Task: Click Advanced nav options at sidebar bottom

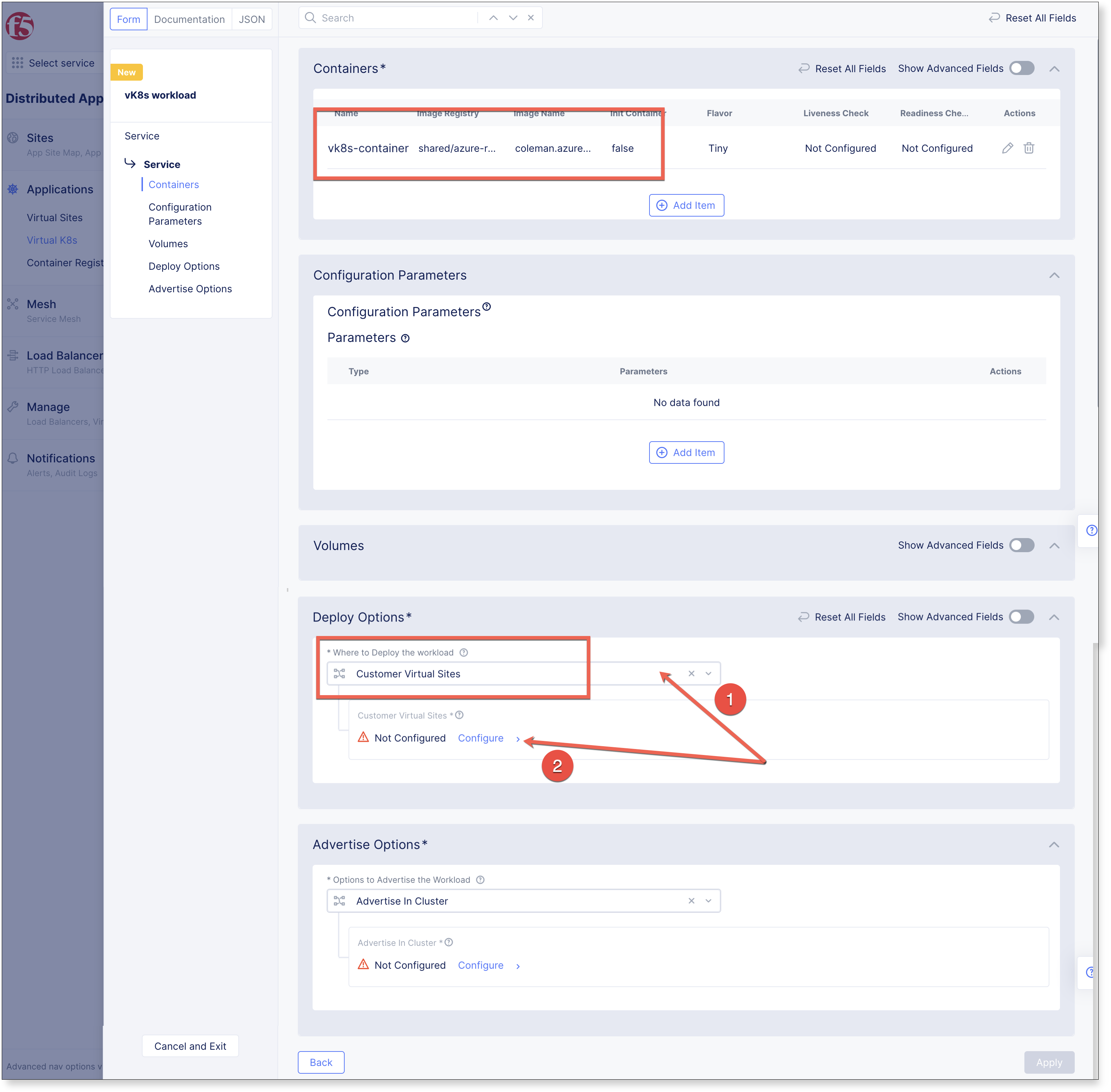Action: (54, 1066)
